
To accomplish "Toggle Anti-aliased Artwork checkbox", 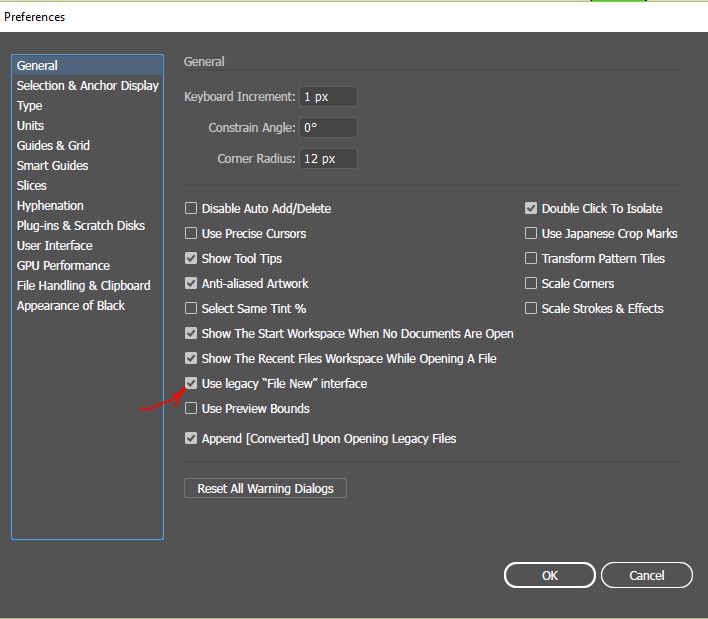I will [x=191, y=284].
